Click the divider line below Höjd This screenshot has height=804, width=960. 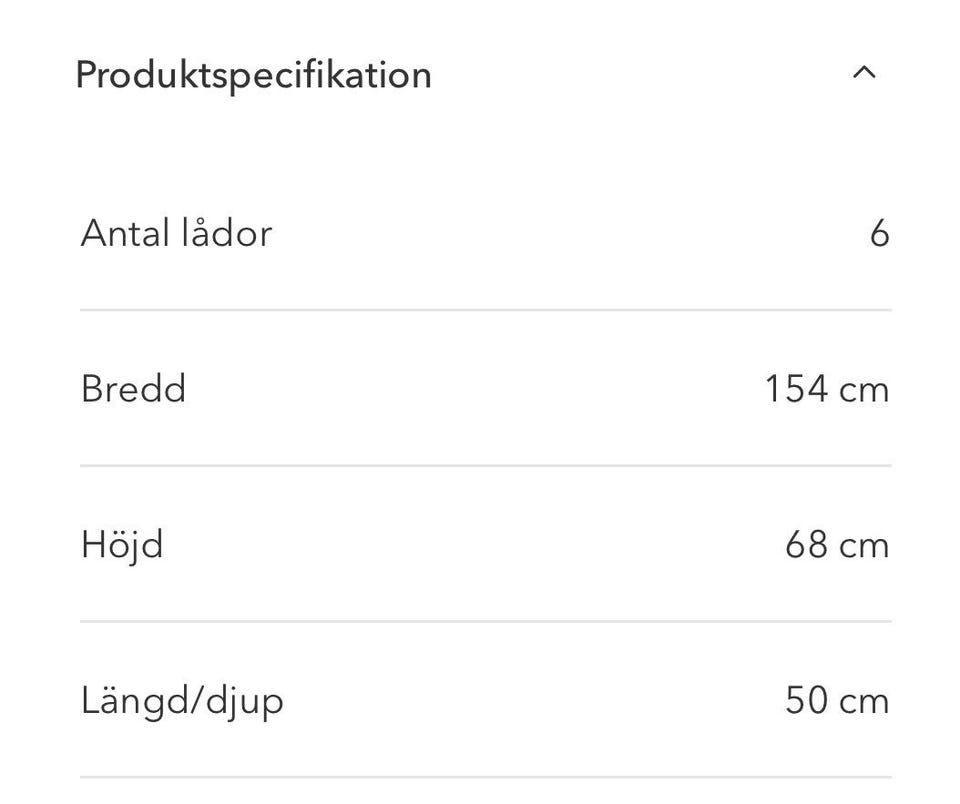485,622
